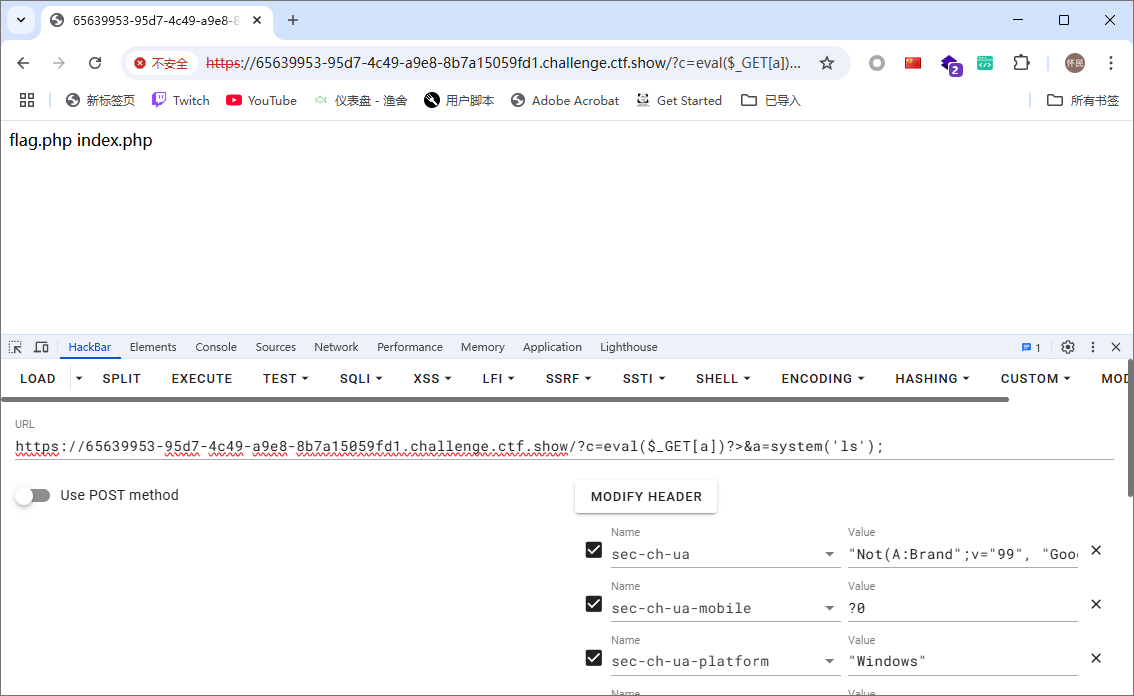Open the HASHING dropdown menu
The image size is (1134, 696).
932,378
